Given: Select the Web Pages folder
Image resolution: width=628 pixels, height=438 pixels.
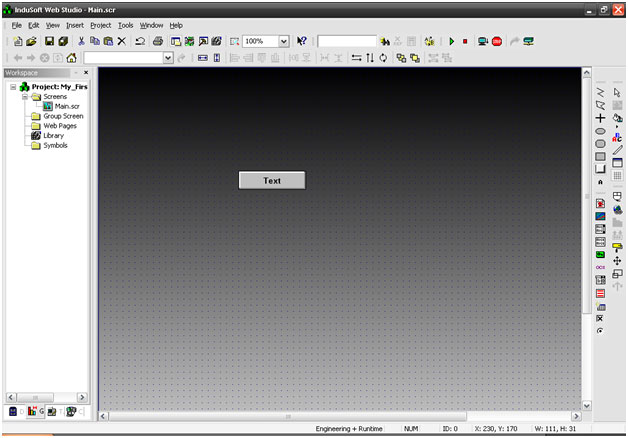Looking at the screenshot, I should 60,126.
